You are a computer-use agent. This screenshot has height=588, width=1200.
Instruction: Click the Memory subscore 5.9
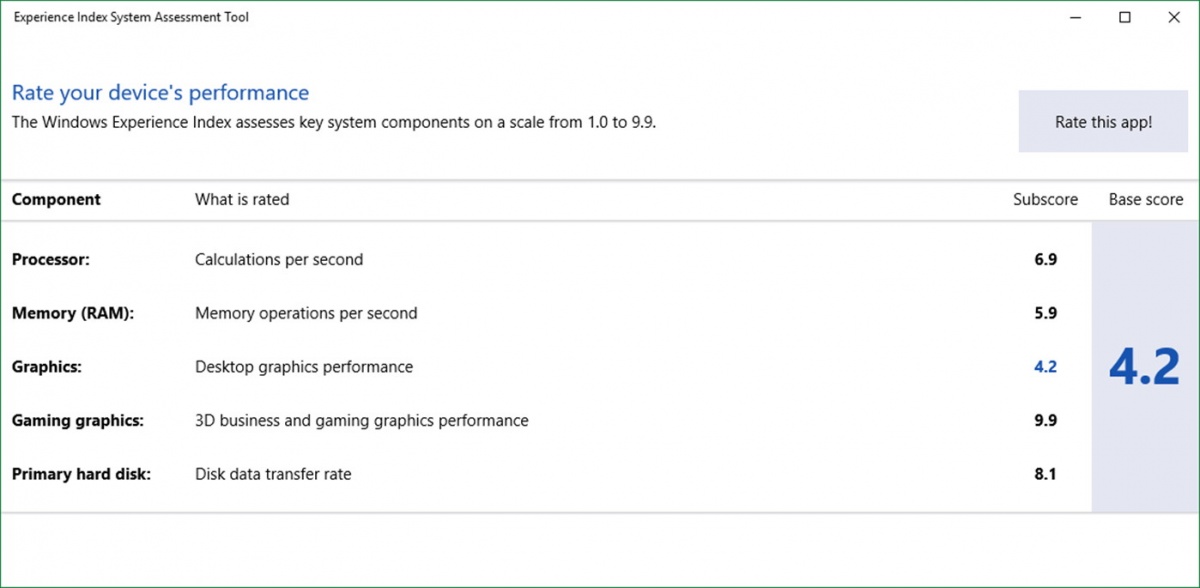[x=1046, y=313]
